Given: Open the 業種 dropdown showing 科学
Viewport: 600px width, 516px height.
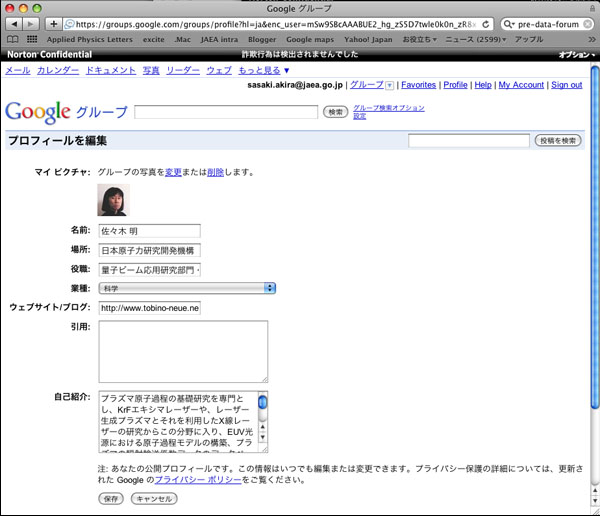Looking at the screenshot, I should pyautogui.click(x=187, y=288).
